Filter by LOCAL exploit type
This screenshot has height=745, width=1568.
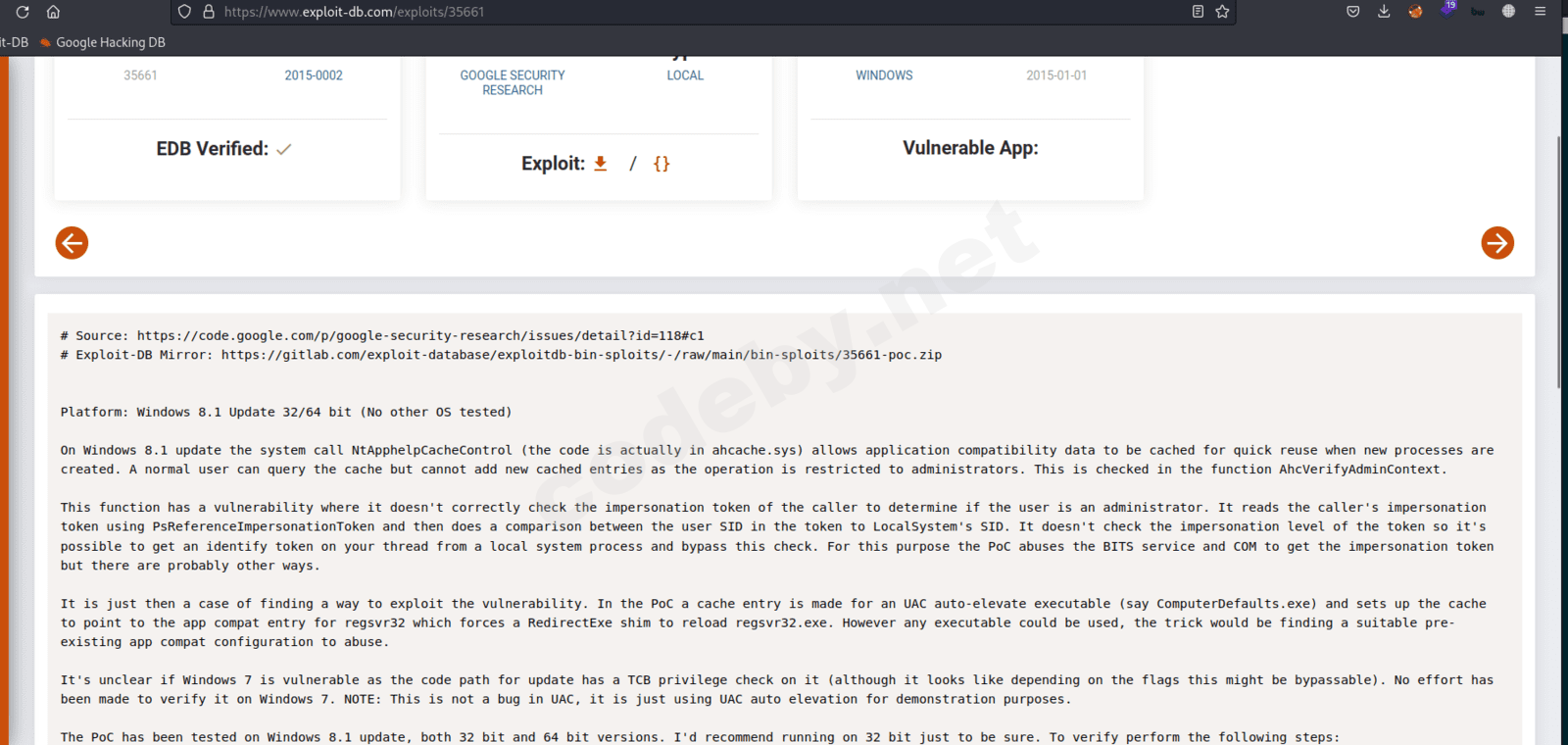tap(685, 75)
